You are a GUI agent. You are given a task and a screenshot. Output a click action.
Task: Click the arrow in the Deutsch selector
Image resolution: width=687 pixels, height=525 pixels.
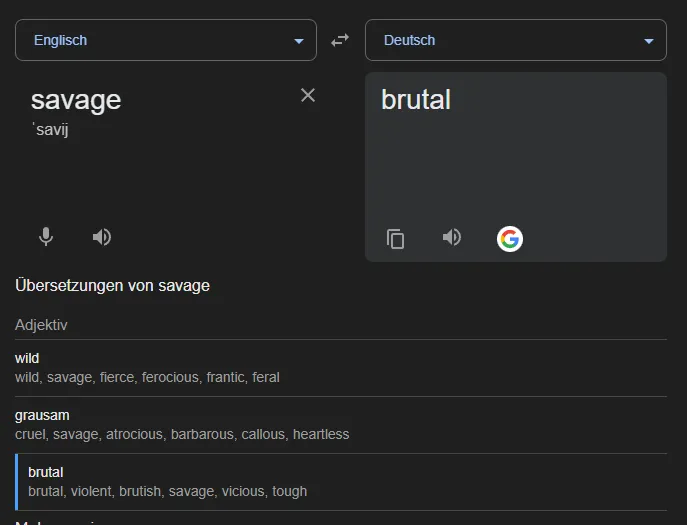point(649,41)
